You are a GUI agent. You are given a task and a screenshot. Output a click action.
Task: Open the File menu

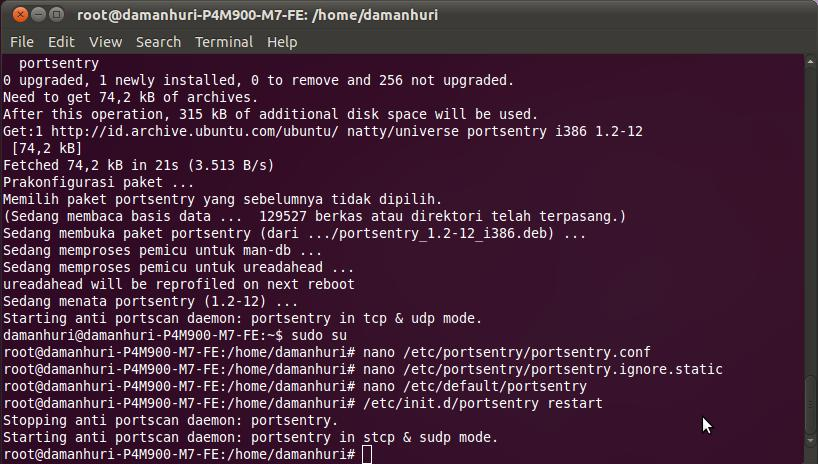21,42
